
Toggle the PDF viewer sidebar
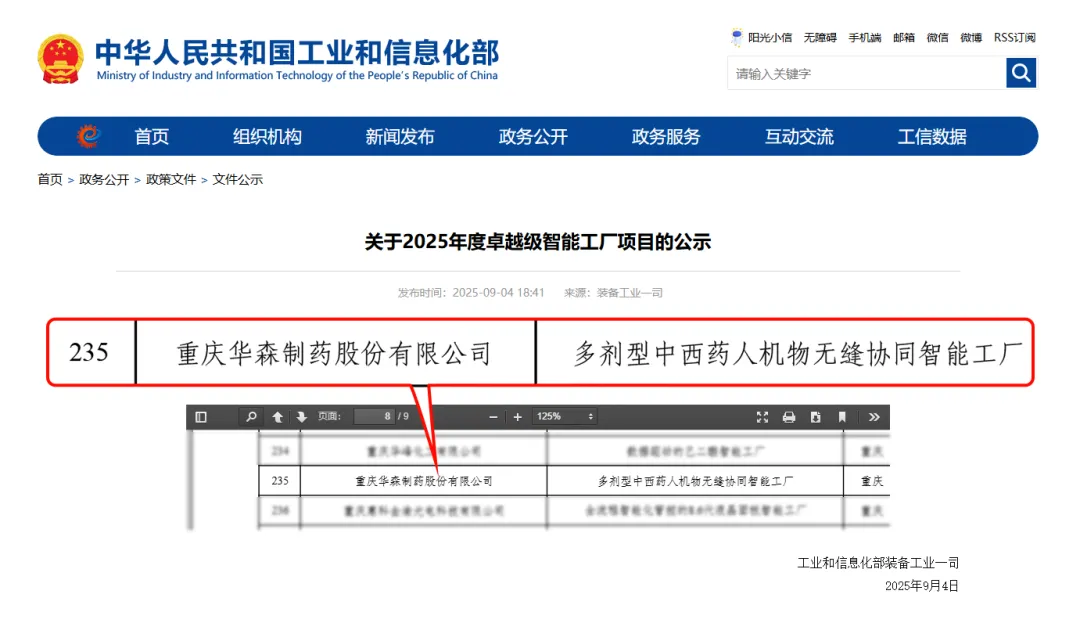click(x=201, y=417)
